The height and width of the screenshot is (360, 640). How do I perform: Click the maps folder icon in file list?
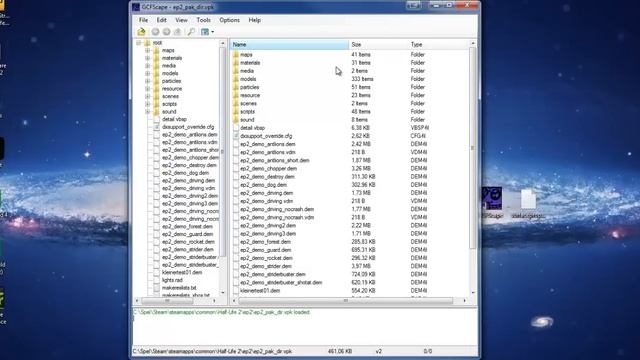coord(236,55)
